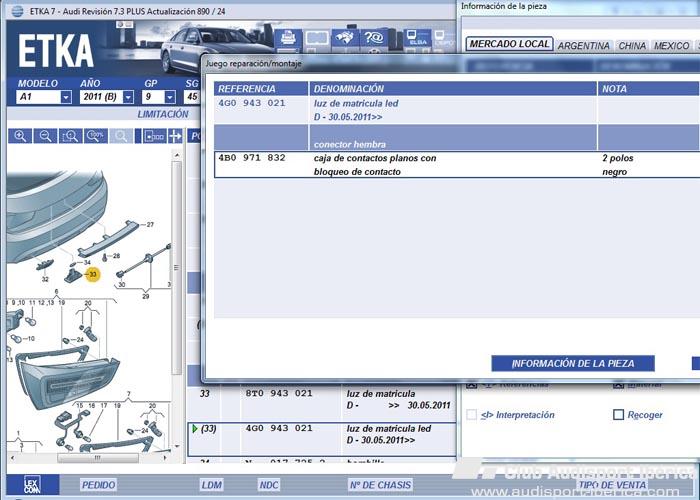Viewport: 700px width, 500px height.
Task: Click the zoom in magnifier icon
Action: (x=20, y=136)
